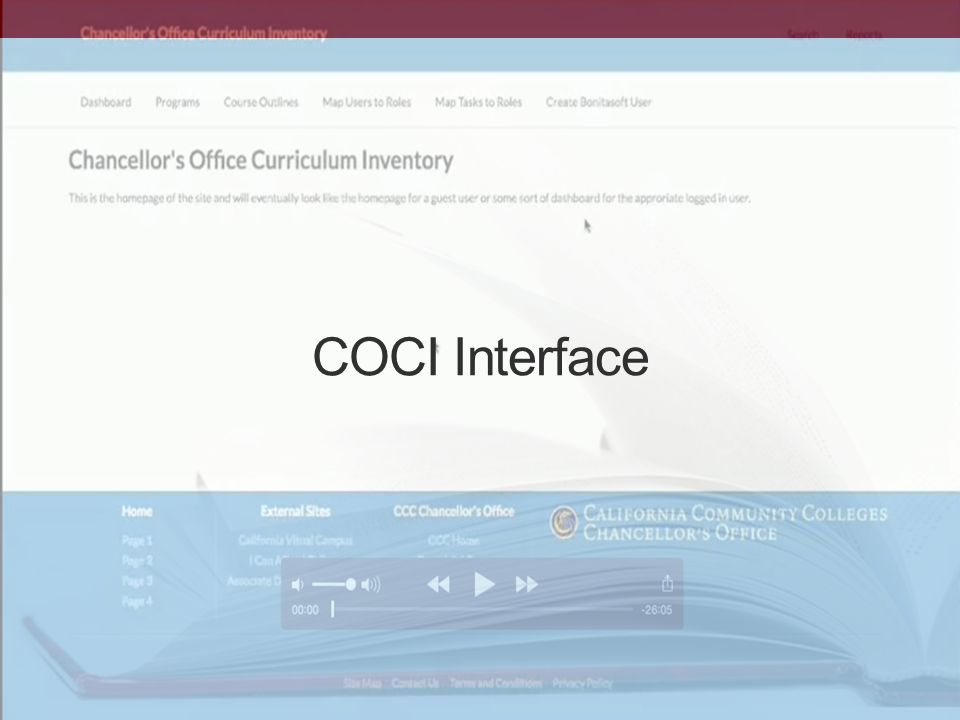Click the California Community Colleges seal logo
Image resolution: width=960 pixels, height=720 pixels.
[x=563, y=522]
